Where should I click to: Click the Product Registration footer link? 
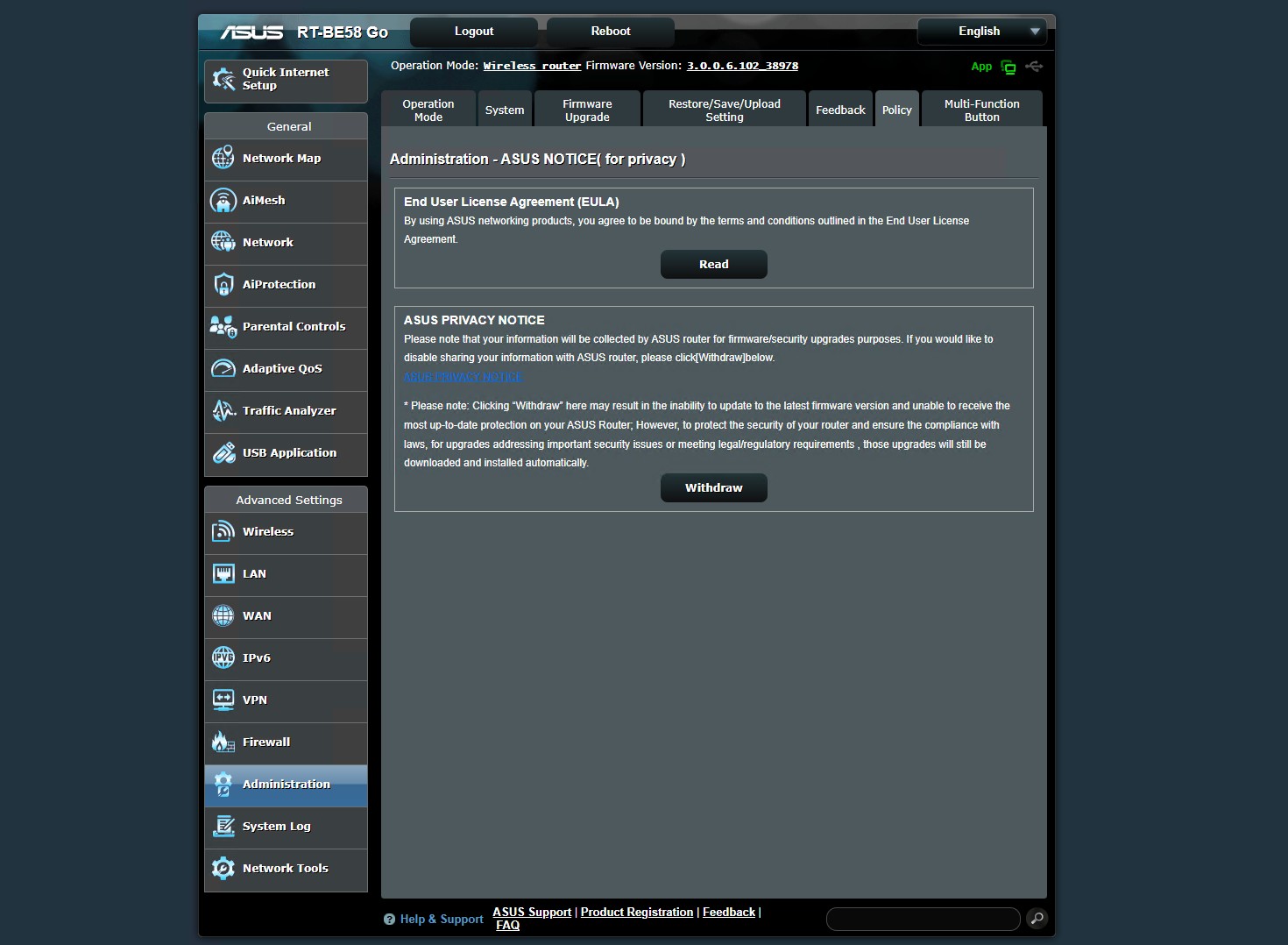point(637,913)
